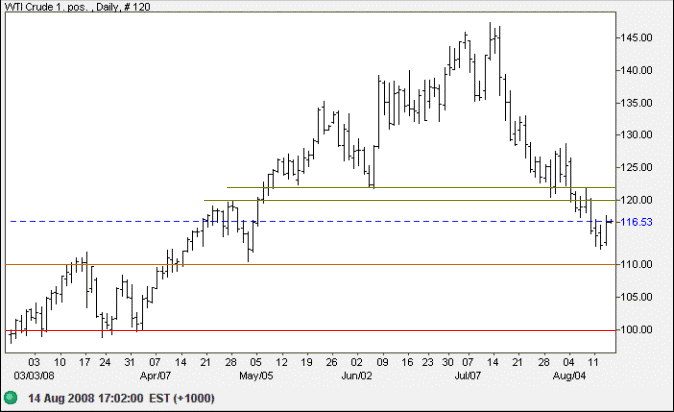Screen dimensions: 674x412
Task: Select the 120.00 price axis label
Action: pos(636,200)
